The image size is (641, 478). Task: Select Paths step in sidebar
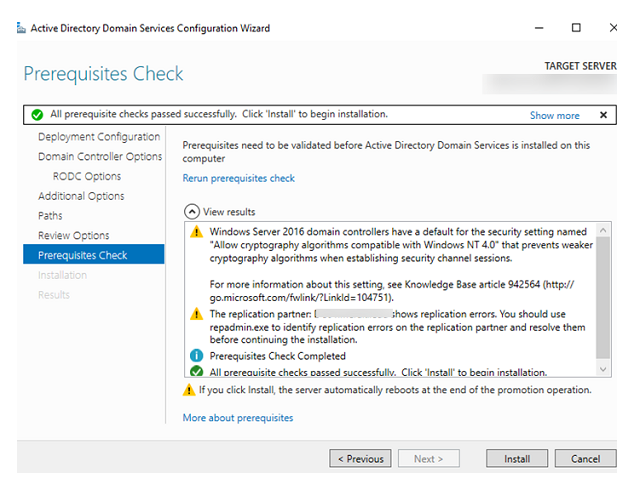pos(50,215)
